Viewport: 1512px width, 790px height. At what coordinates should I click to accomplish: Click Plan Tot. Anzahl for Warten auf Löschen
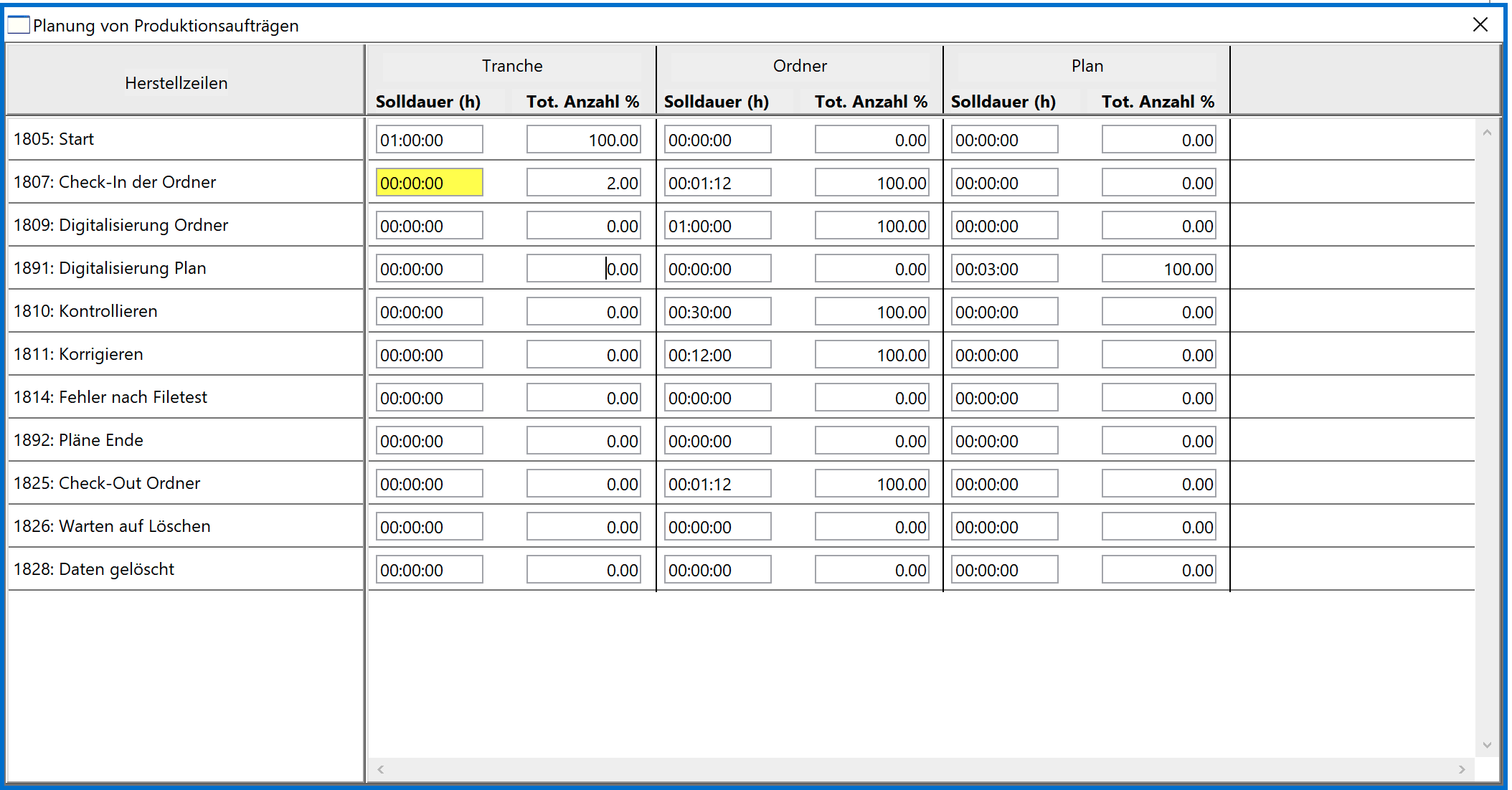pos(1158,527)
